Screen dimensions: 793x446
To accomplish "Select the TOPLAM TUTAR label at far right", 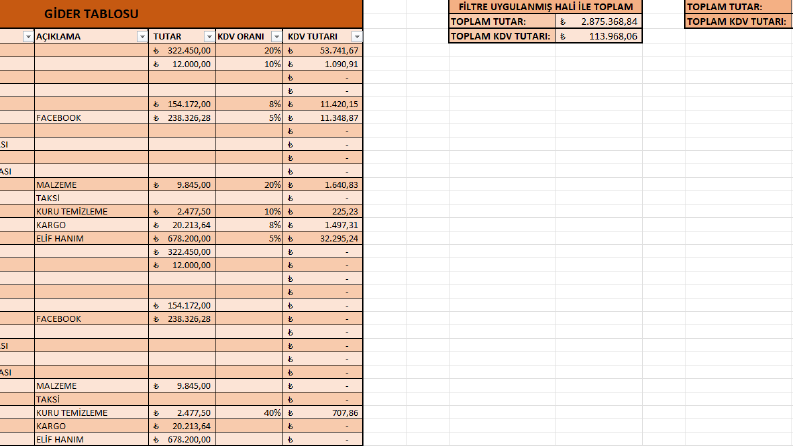I will (x=738, y=7).
